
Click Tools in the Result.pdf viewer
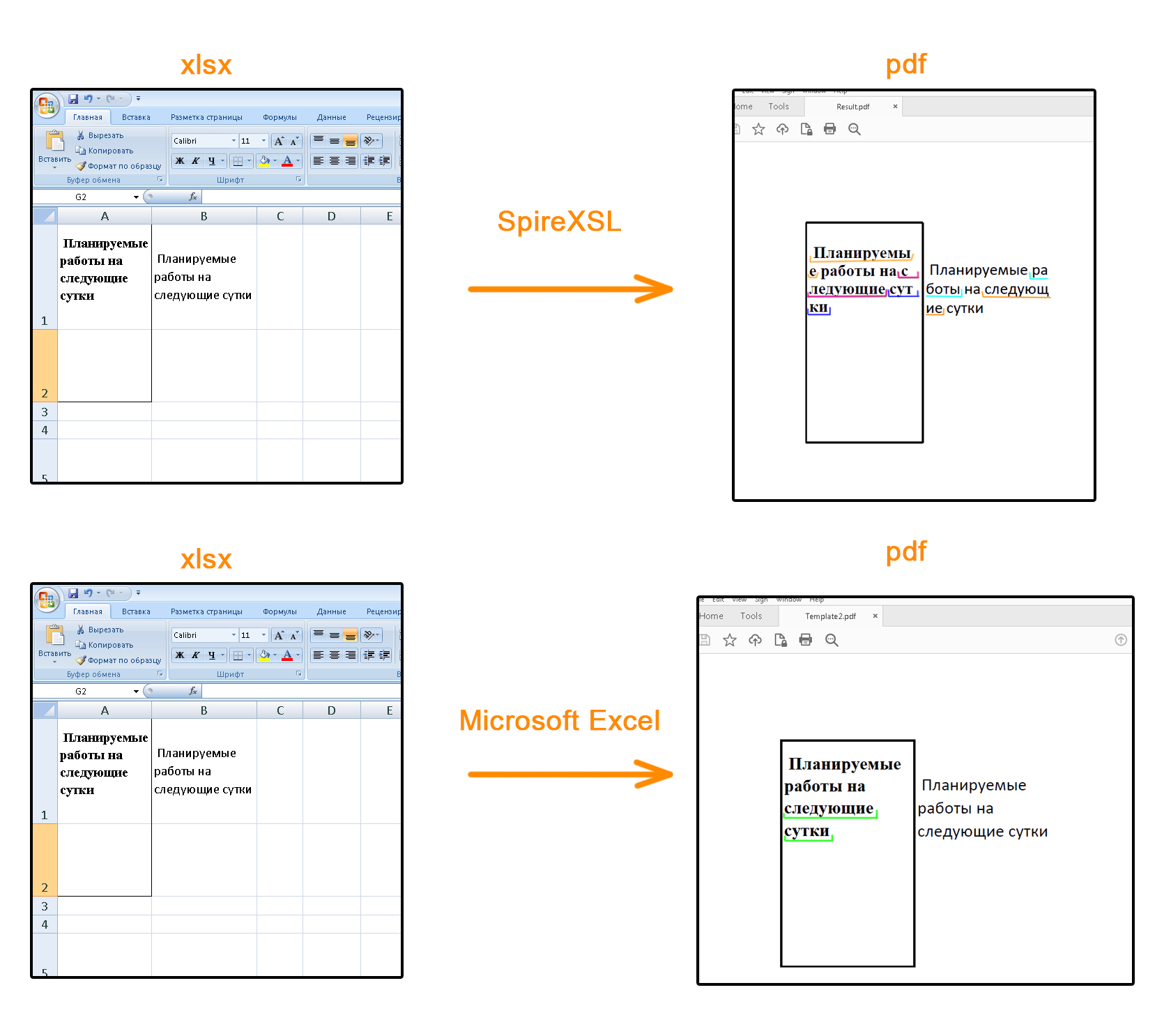pyautogui.click(x=779, y=107)
